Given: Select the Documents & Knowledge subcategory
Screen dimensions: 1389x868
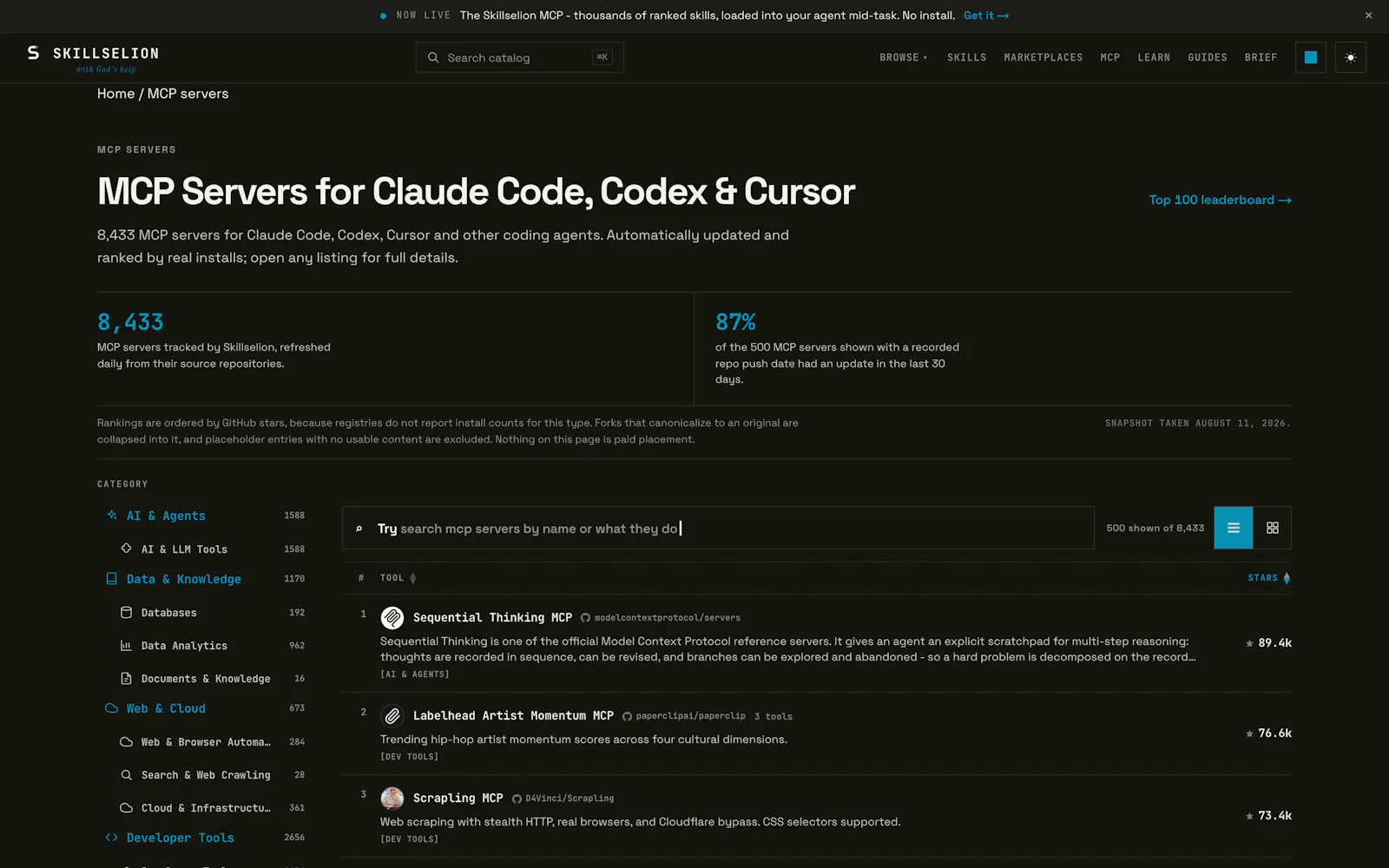Looking at the screenshot, I should pyautogui.click(x=206, y=679).
